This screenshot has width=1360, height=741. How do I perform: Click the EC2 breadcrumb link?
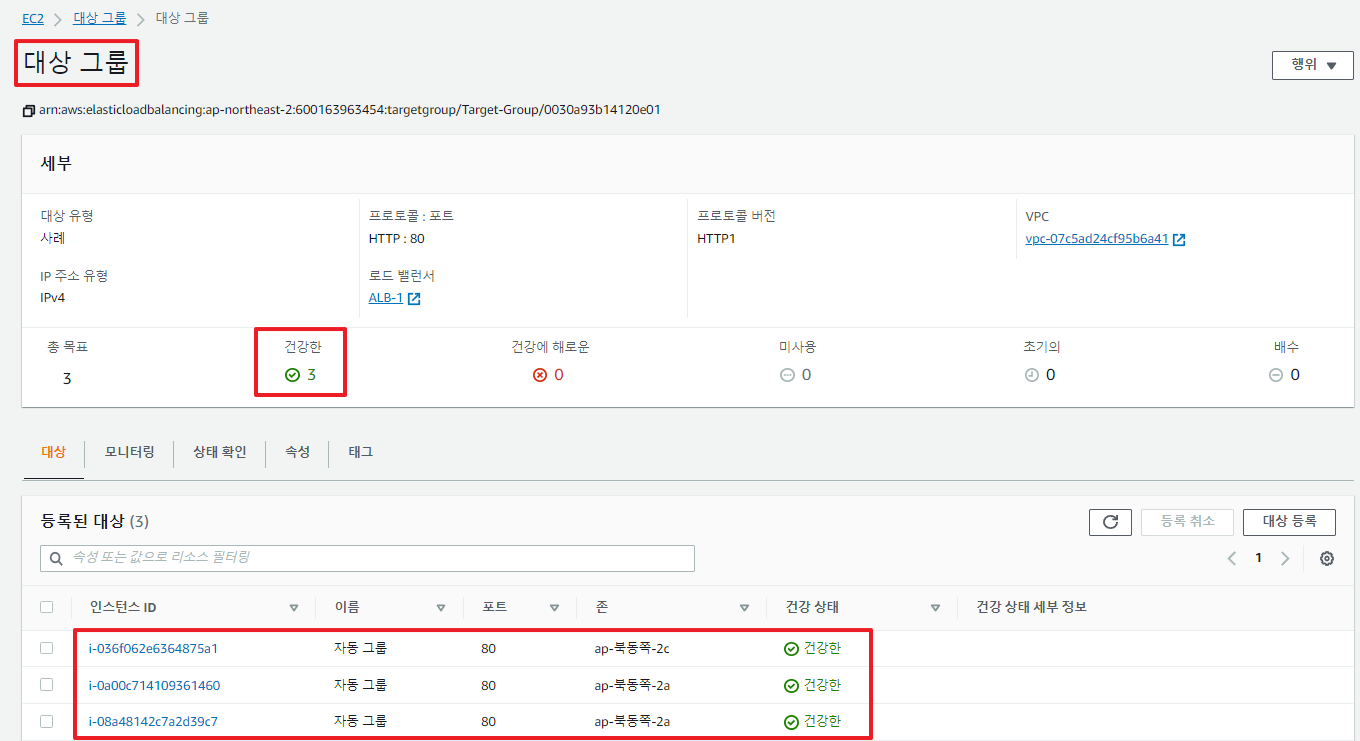coord(33,18)
